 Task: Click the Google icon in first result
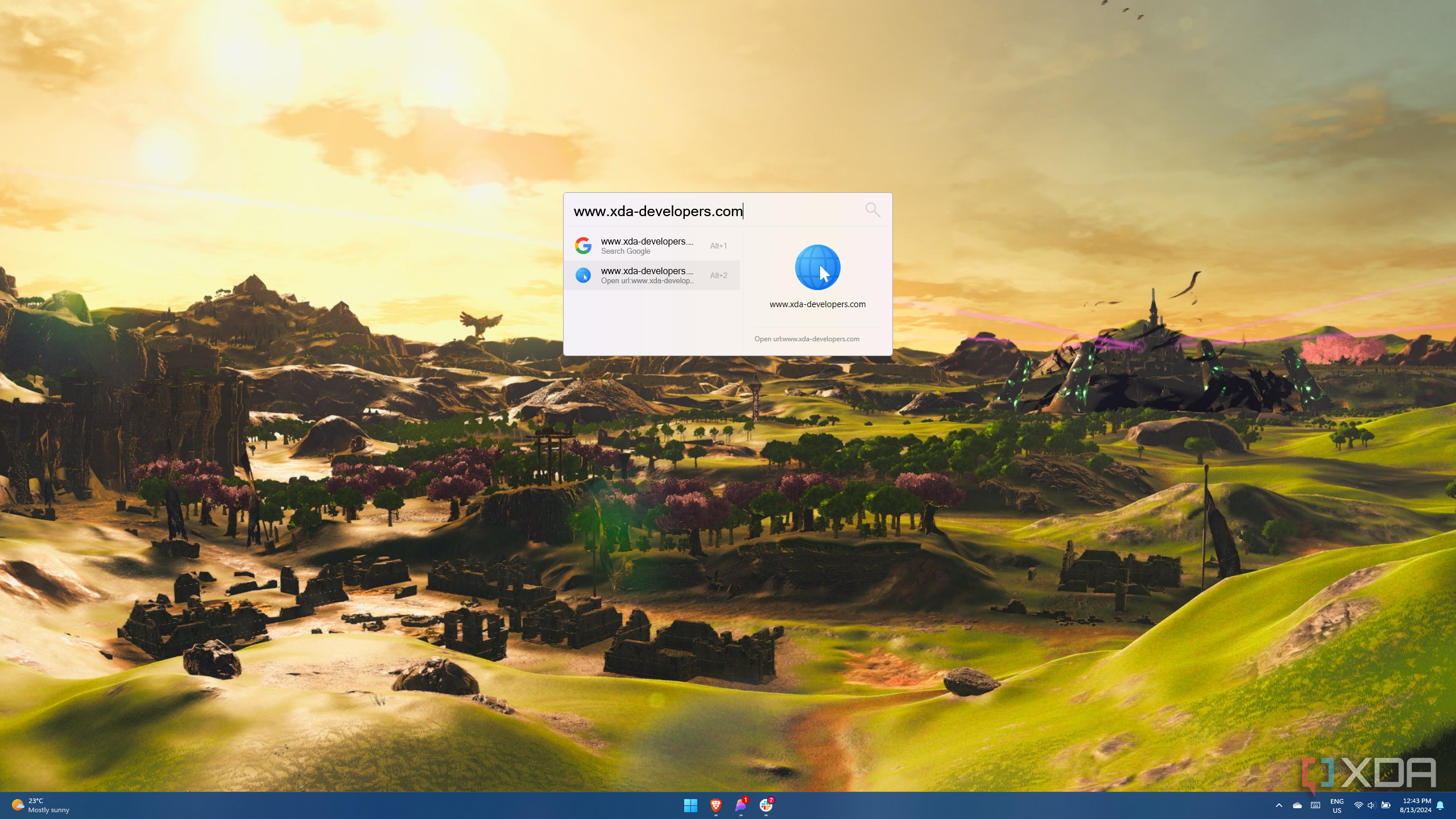583,246
